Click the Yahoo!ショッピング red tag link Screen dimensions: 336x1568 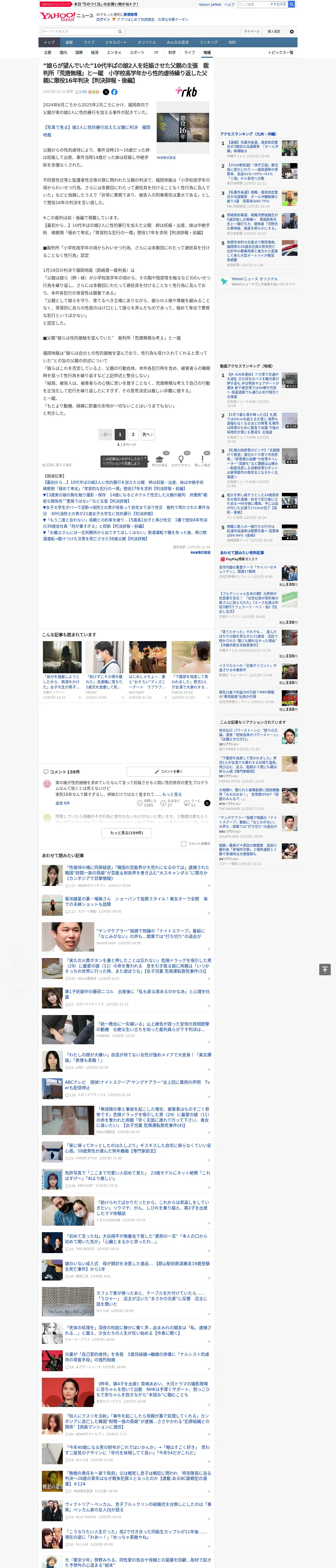(x=55, y=4)
